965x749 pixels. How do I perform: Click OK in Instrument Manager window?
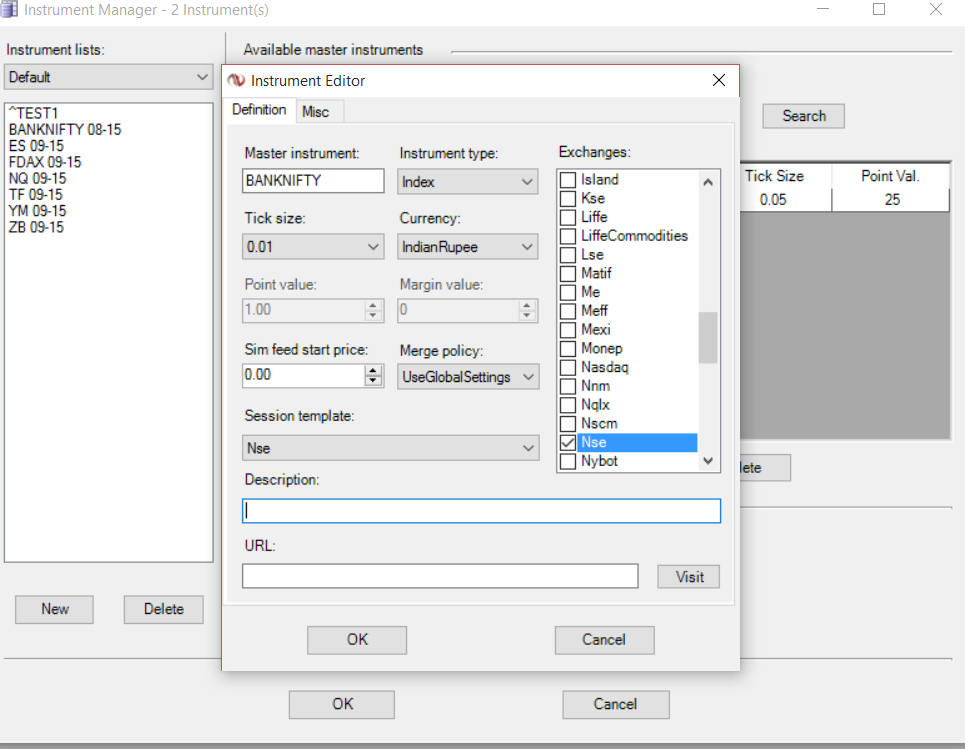click(x=342, y=704)
